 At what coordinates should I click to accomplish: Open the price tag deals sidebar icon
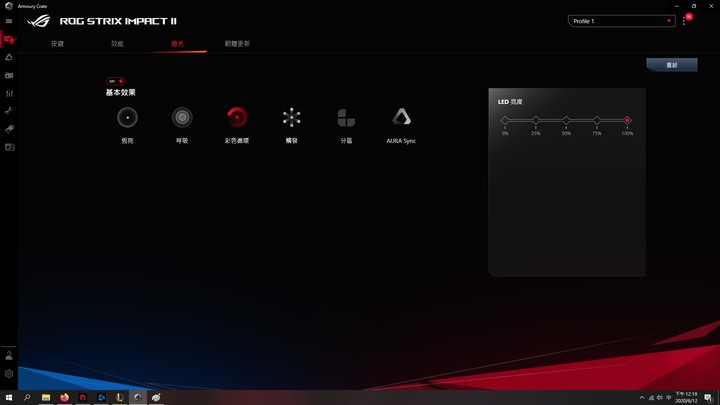pyautogui.click(x=9, y=129)
